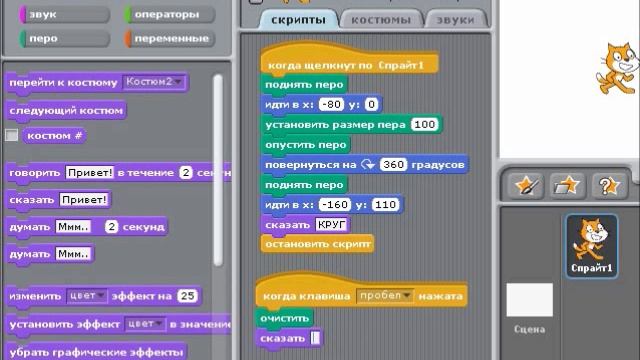
Task: Open the перо blocks category
Action: click(x=64, y=39)
